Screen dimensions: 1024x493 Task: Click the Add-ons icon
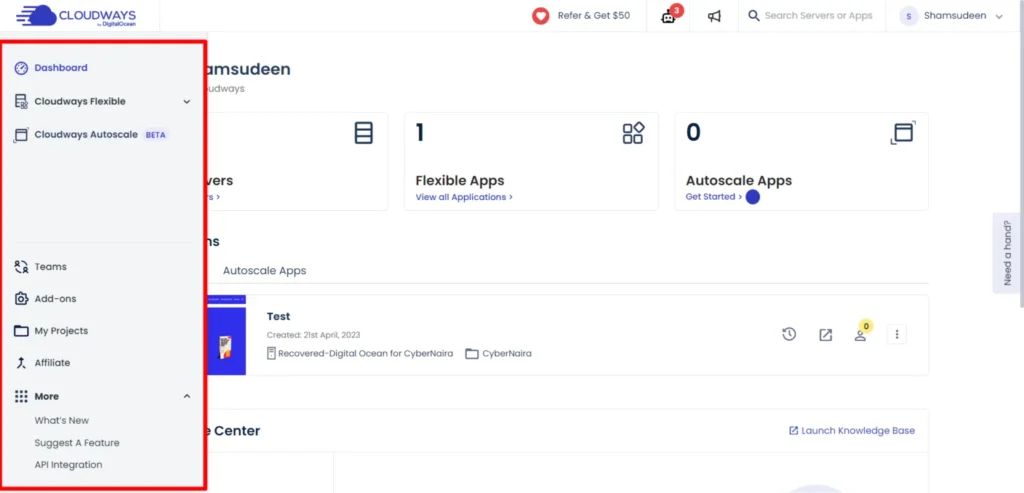22,299
